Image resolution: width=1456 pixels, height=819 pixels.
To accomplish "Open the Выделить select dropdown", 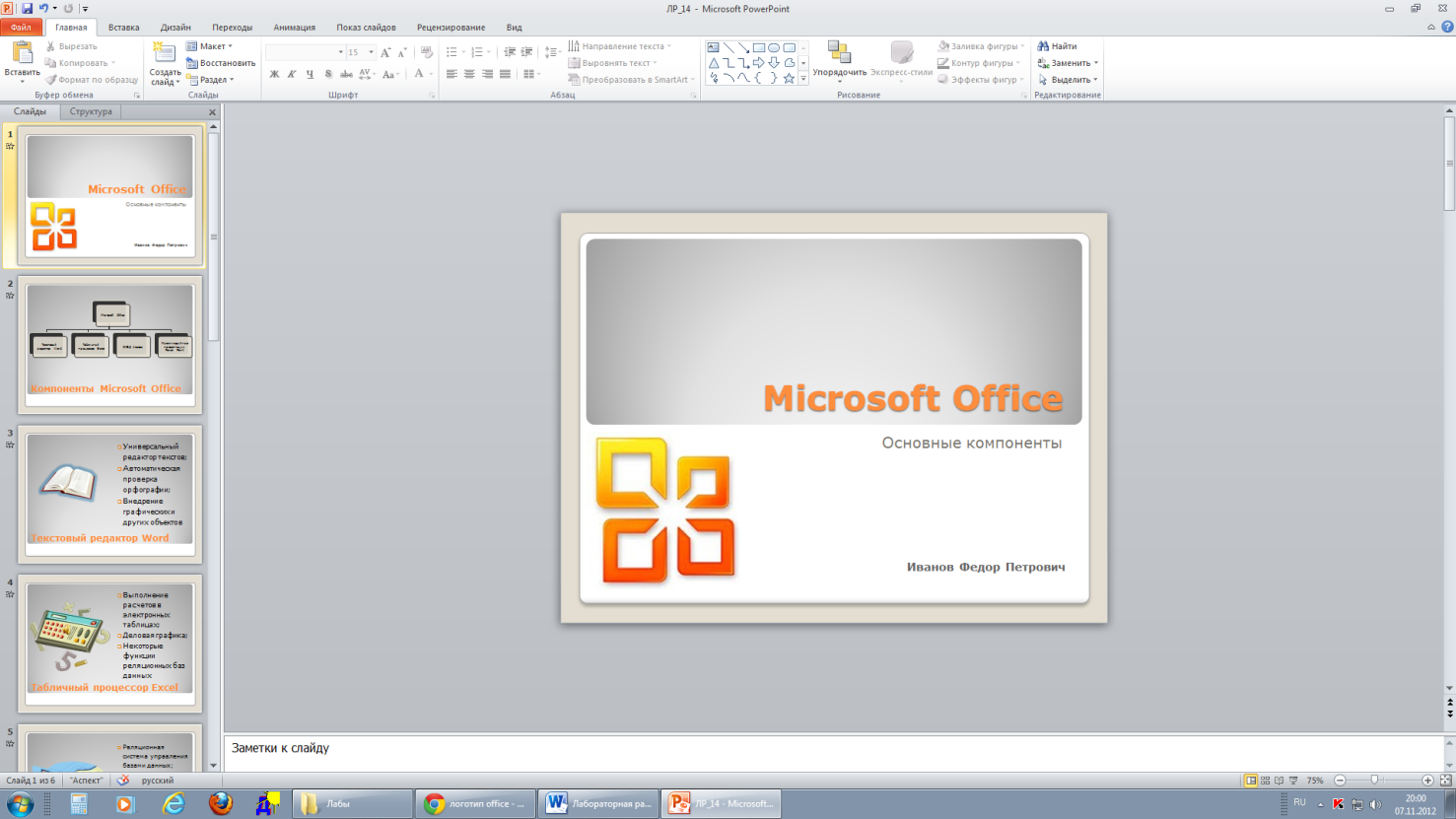I will 1068,80.
